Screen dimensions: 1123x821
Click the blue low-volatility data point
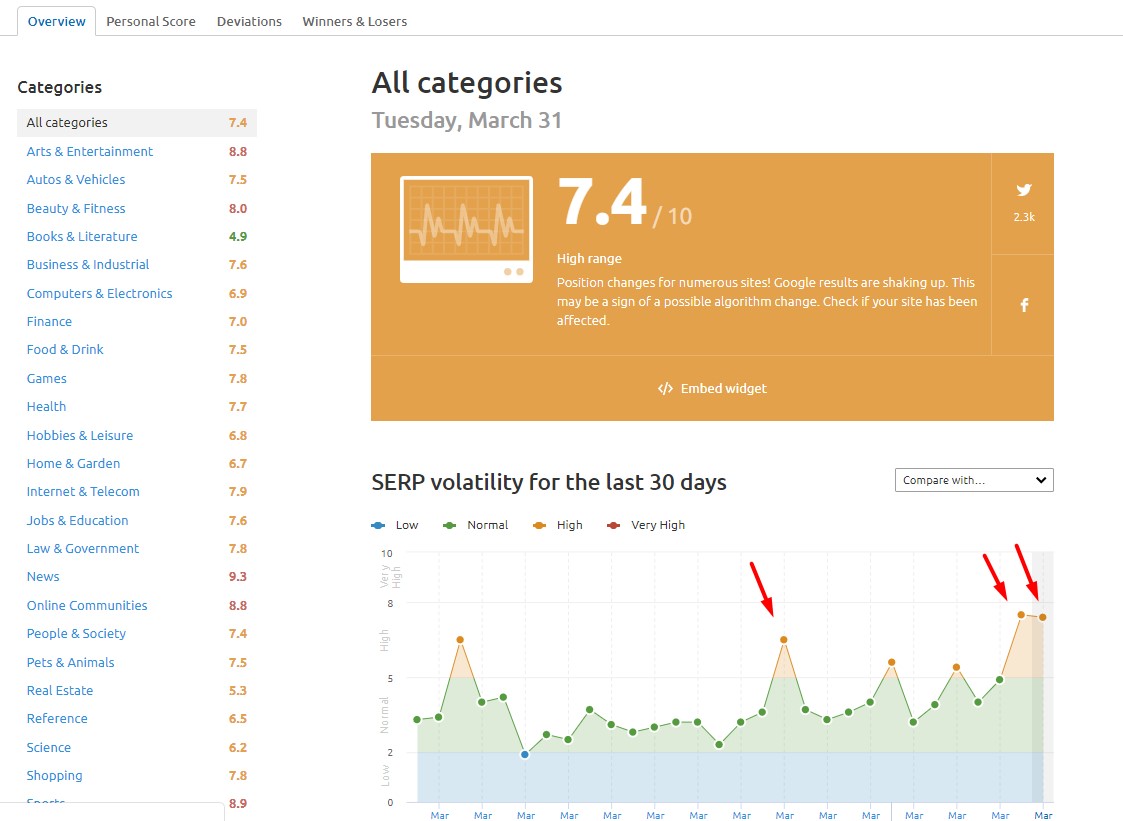(525, 754)
